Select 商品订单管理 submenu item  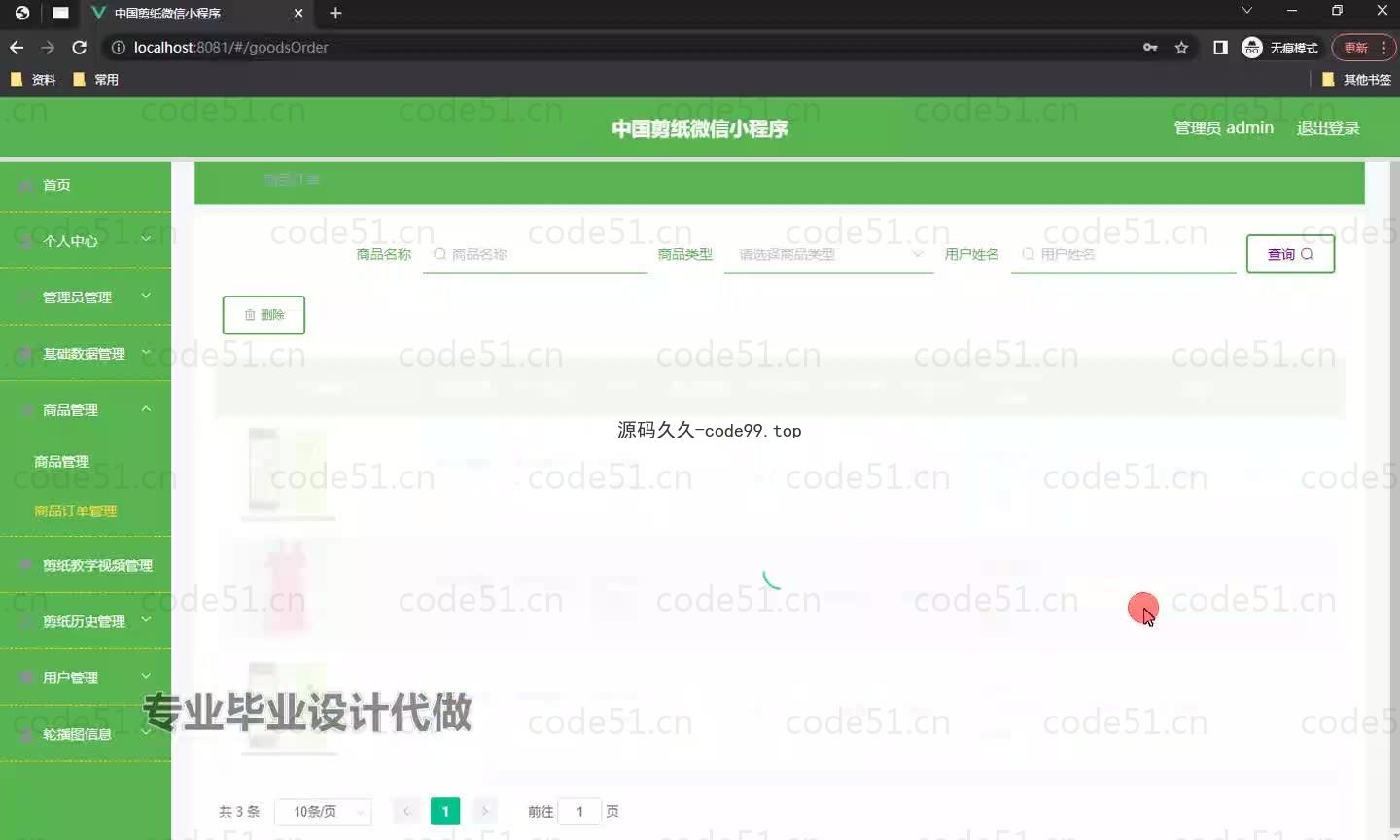coord(75,510)
